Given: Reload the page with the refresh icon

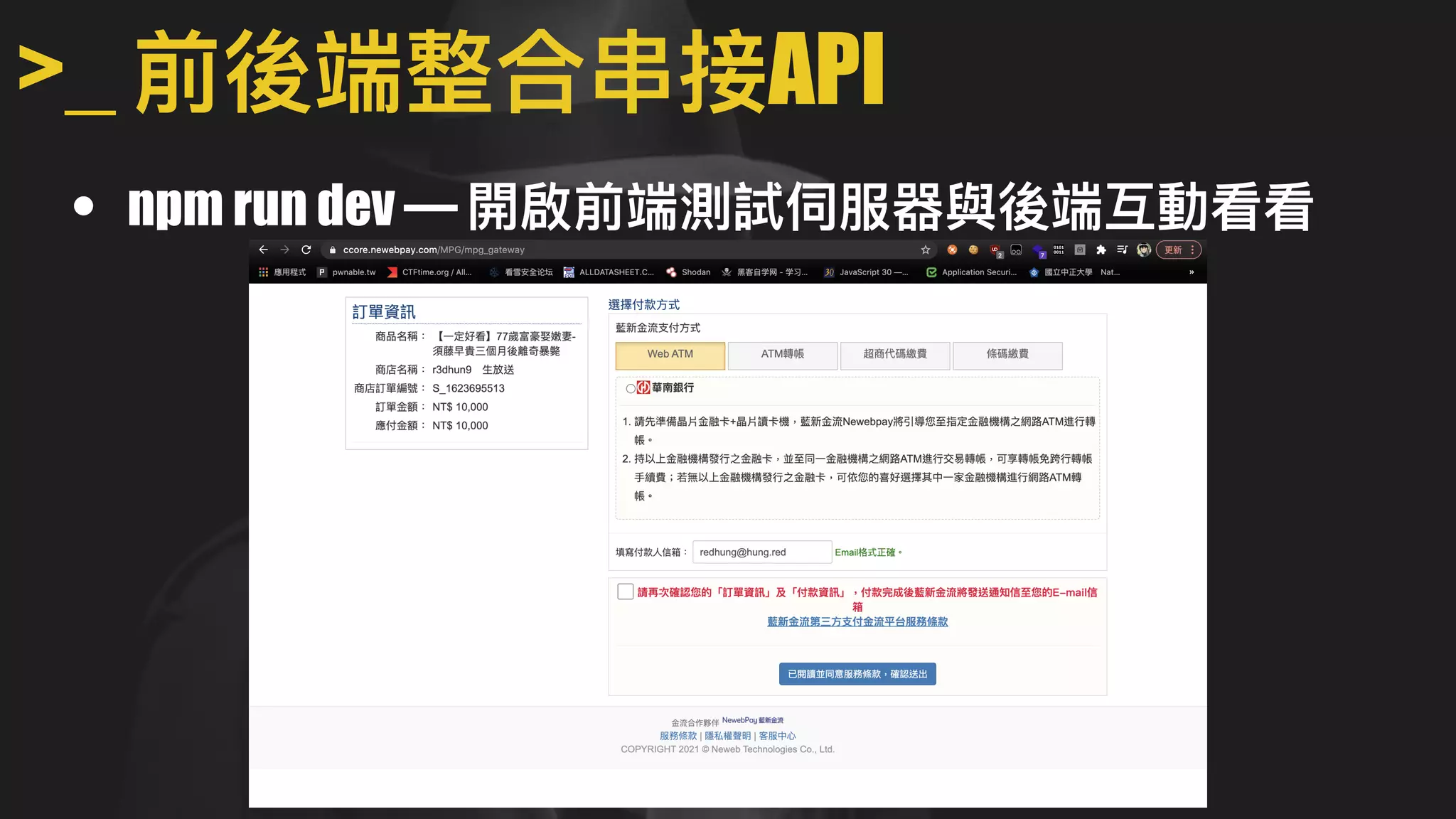Looking at the screenshot, I should point(306,250).
